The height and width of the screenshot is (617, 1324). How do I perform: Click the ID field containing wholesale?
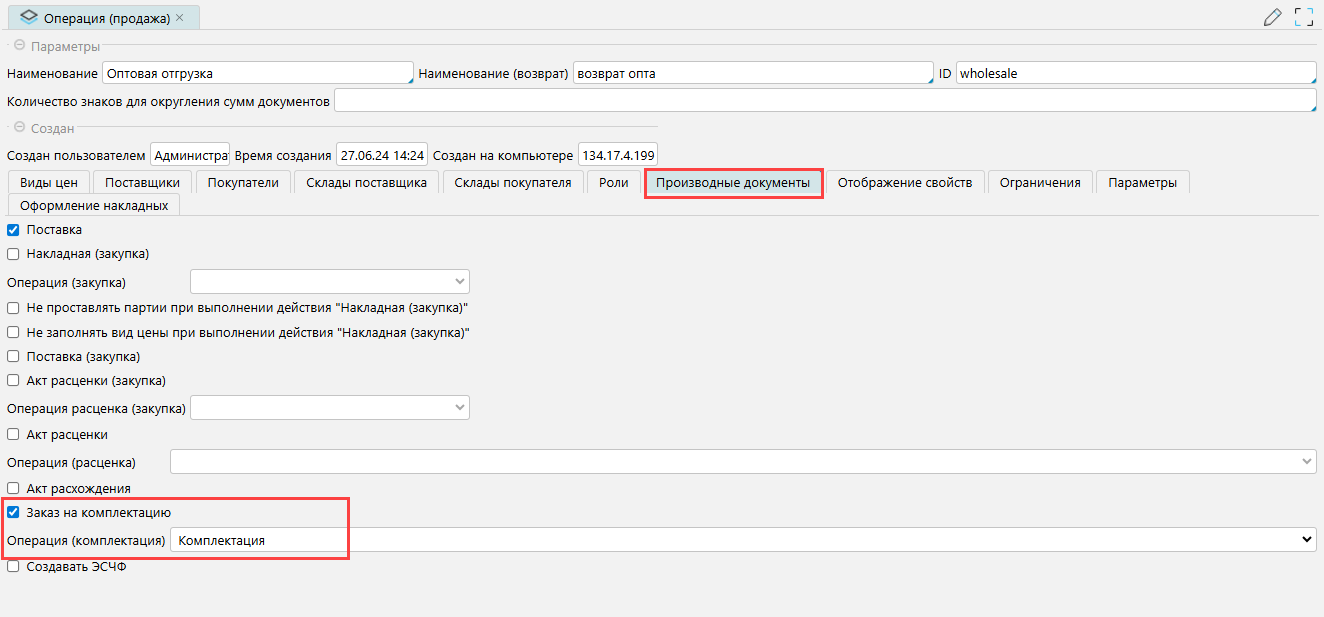(x=1135, y=74)
